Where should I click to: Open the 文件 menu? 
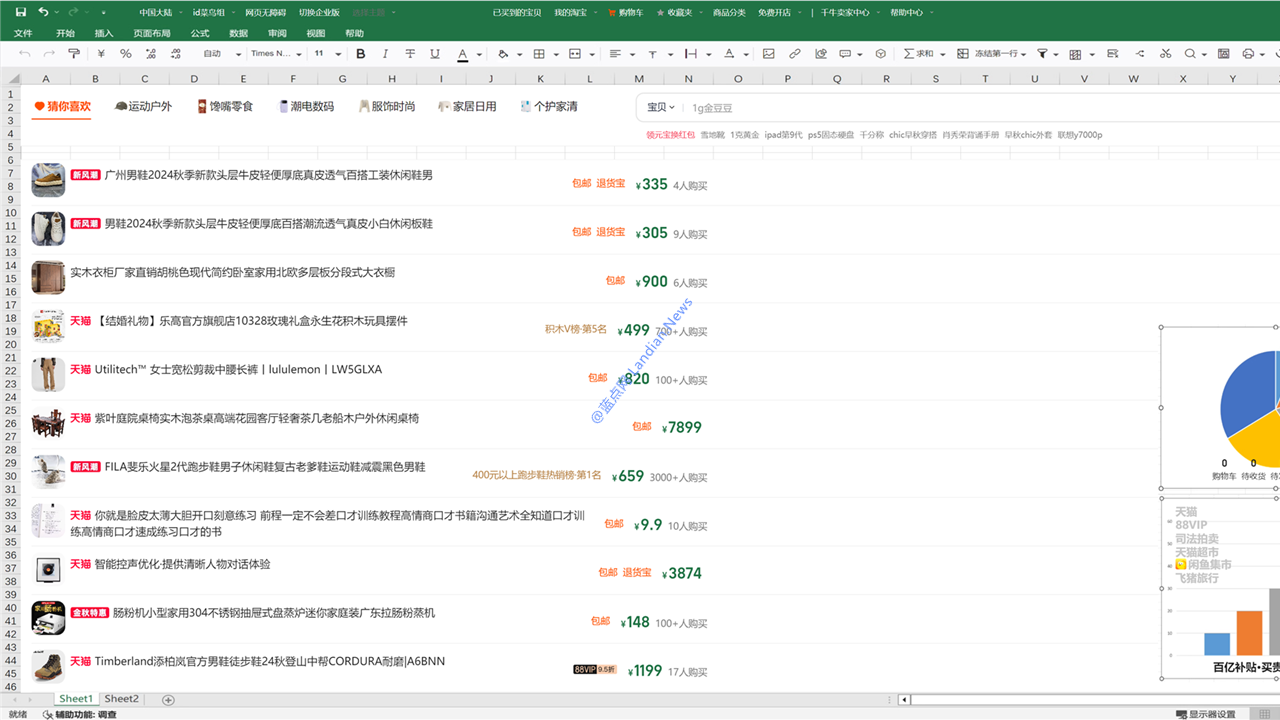[x=23, y=33]
